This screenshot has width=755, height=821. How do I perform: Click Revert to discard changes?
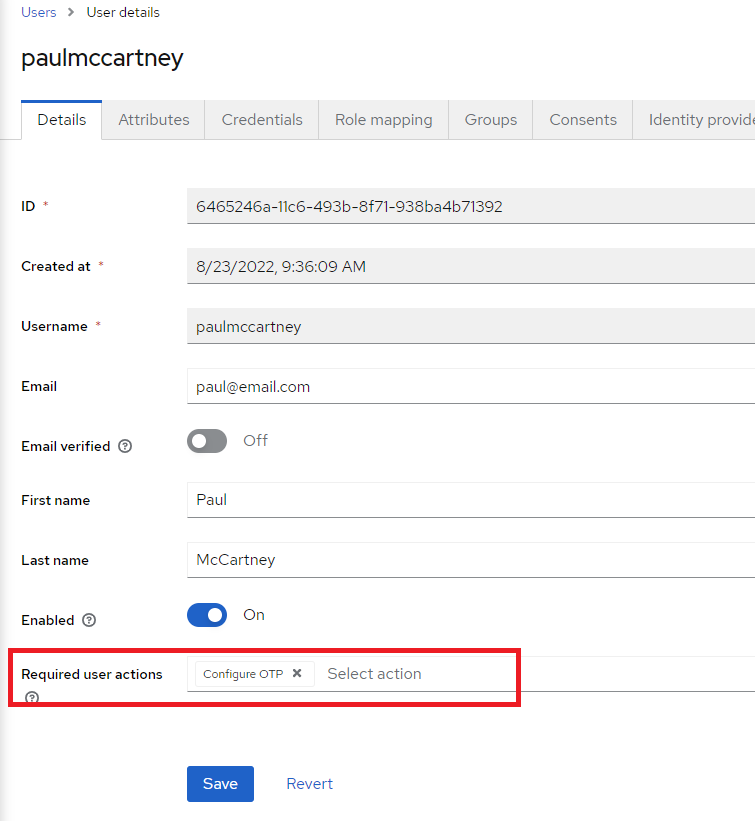pyautogui.click(x=309, y=784)
